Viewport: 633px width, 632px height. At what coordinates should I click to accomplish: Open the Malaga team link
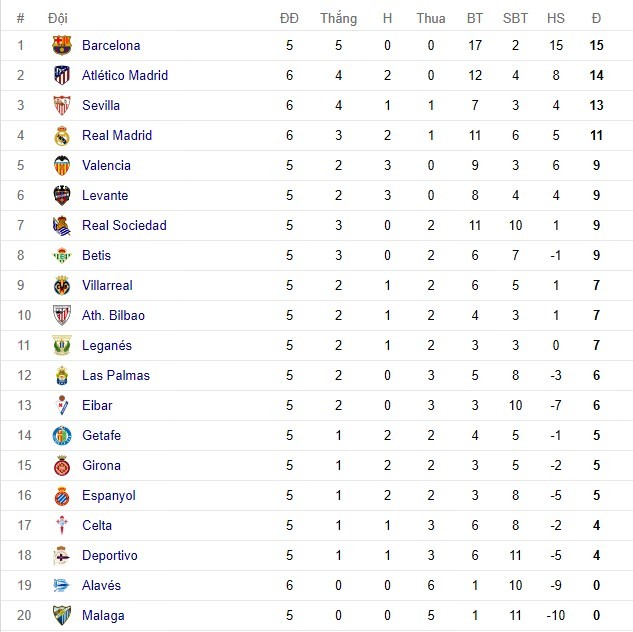pos(104,615)
